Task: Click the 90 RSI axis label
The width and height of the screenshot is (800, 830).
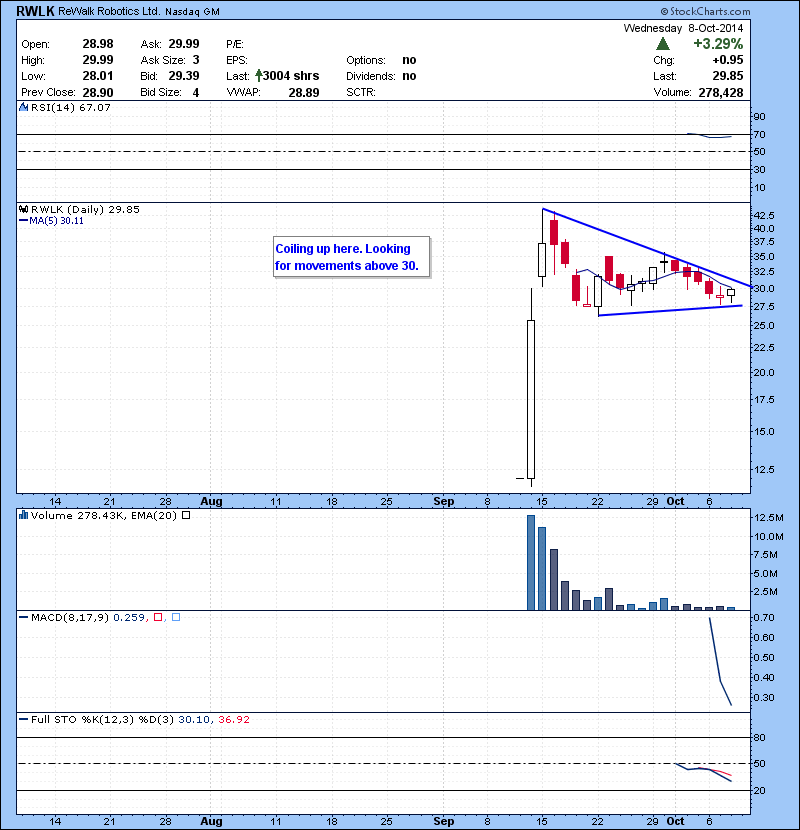Action: [760, 116]
